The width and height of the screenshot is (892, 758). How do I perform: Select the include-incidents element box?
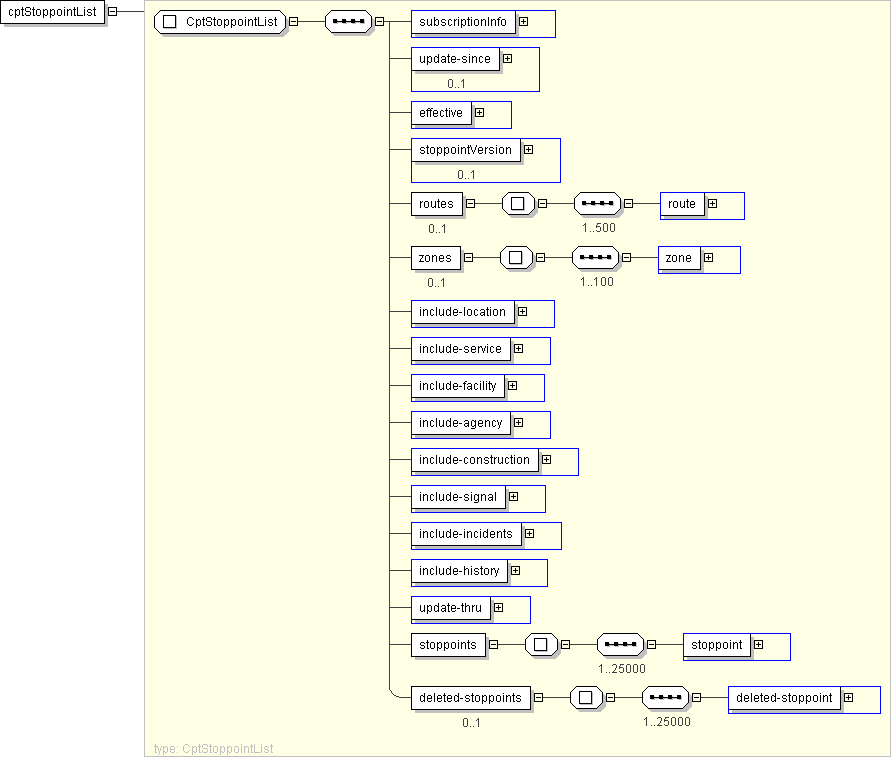[466, 534]
